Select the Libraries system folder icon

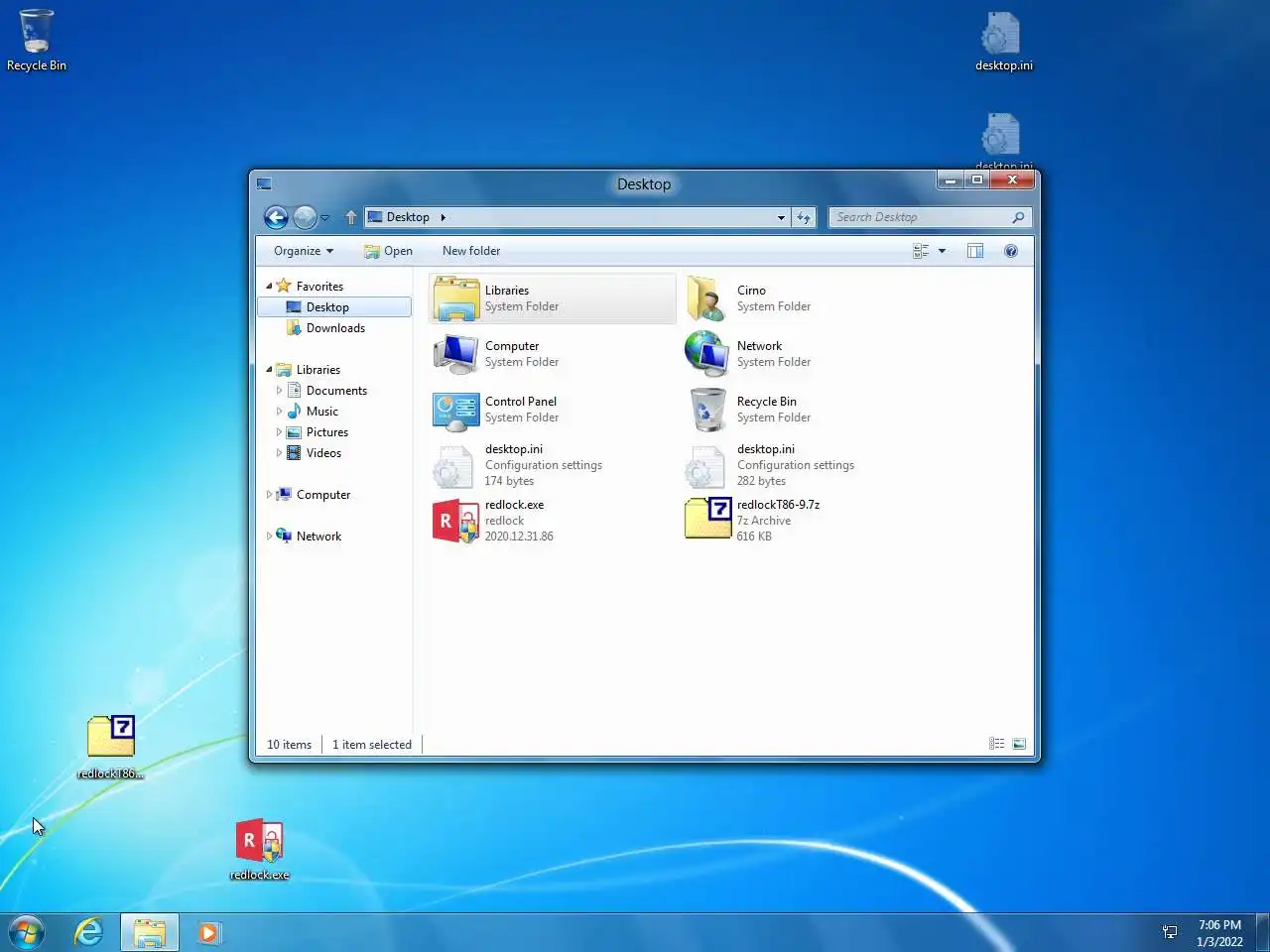pyautogui.click(x=455, y=298)
